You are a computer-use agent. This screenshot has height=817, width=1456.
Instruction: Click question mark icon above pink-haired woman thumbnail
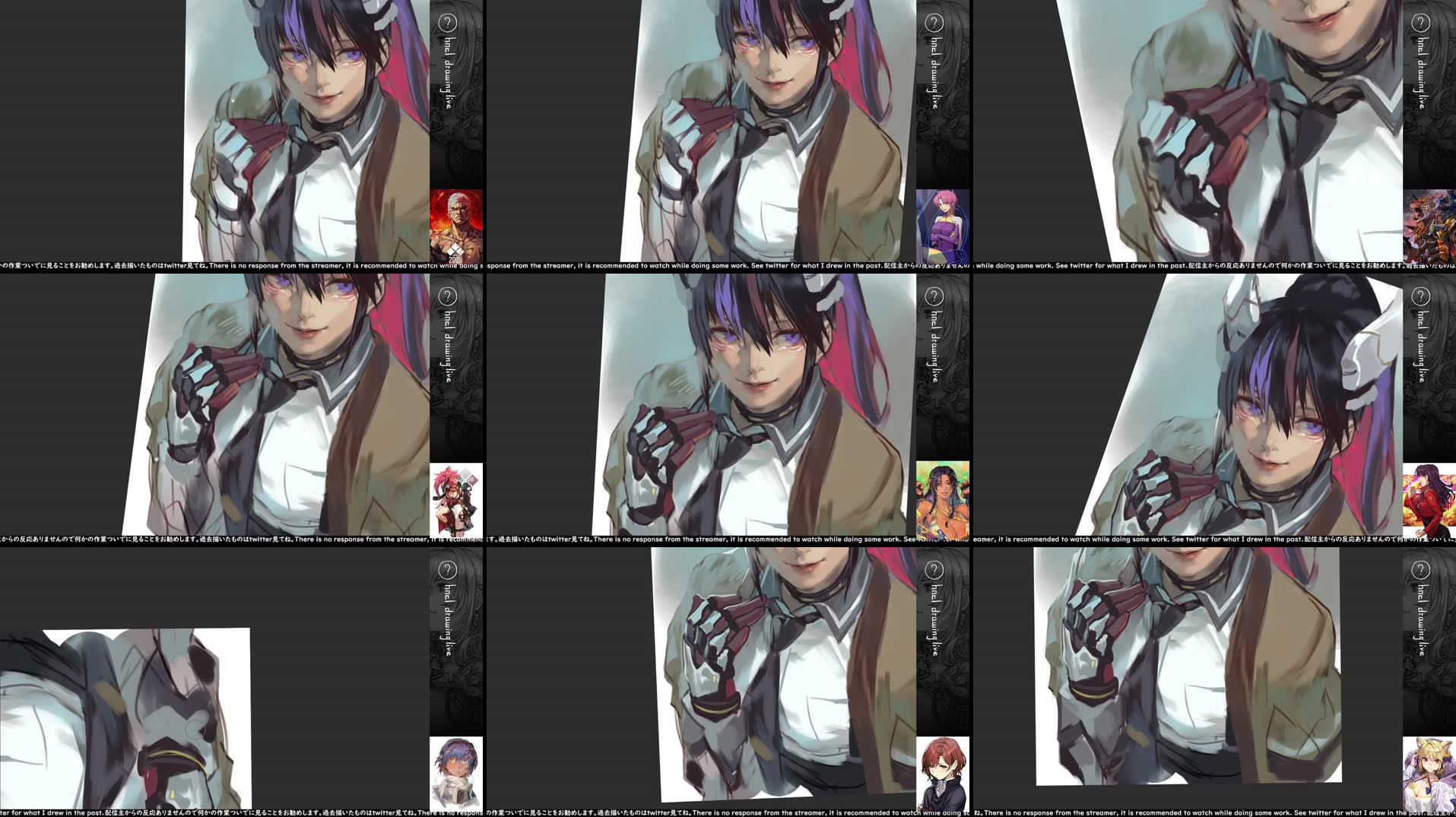pos(934,23)
